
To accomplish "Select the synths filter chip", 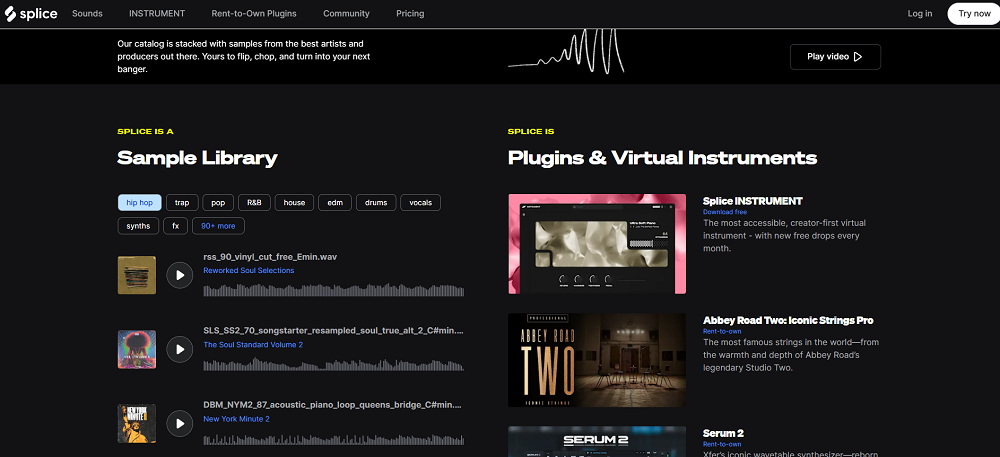I will pos(138,226).
